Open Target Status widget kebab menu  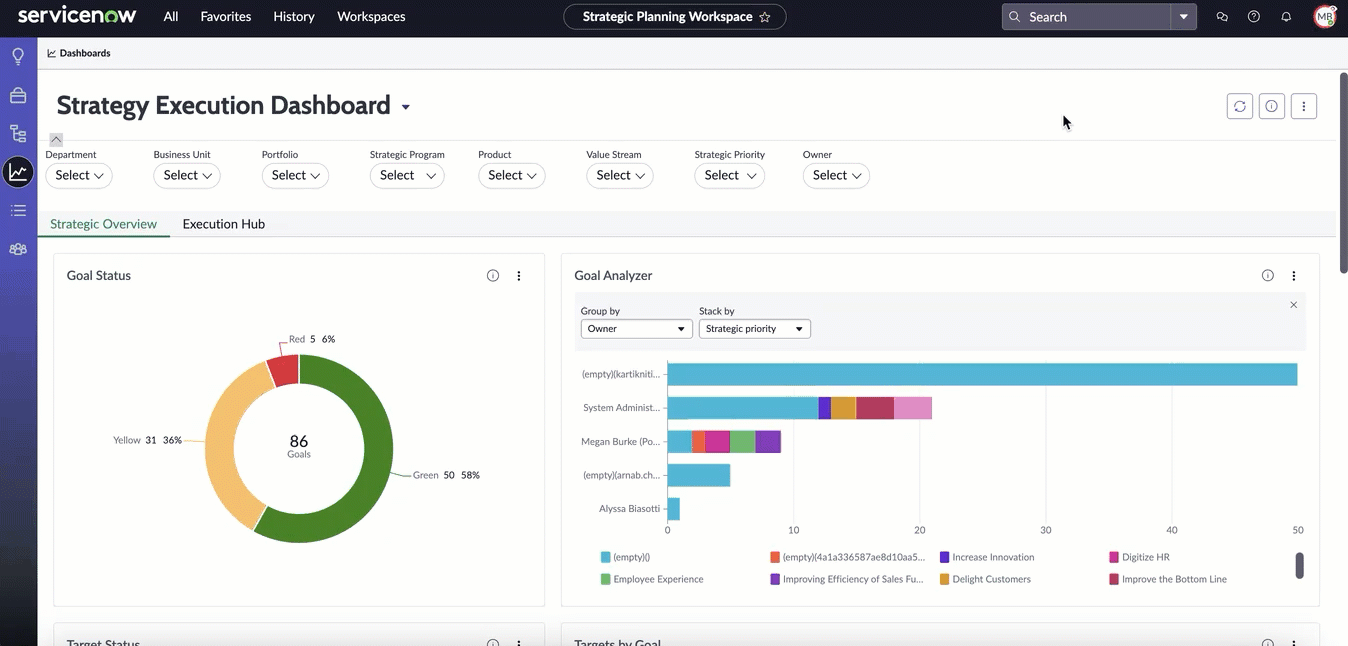click(519, 644)
